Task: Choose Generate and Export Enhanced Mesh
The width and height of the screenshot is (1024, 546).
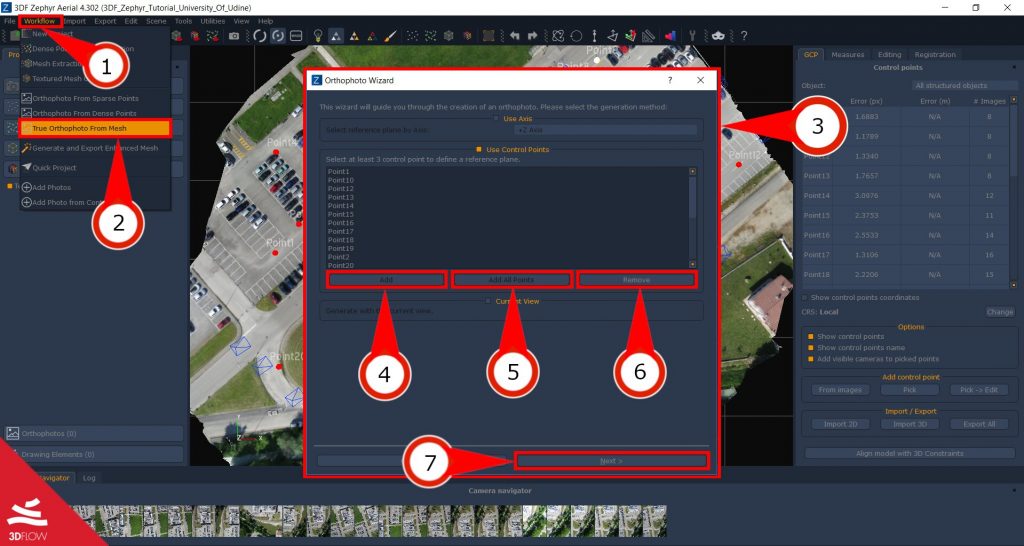Action: (x=95, y=148)
